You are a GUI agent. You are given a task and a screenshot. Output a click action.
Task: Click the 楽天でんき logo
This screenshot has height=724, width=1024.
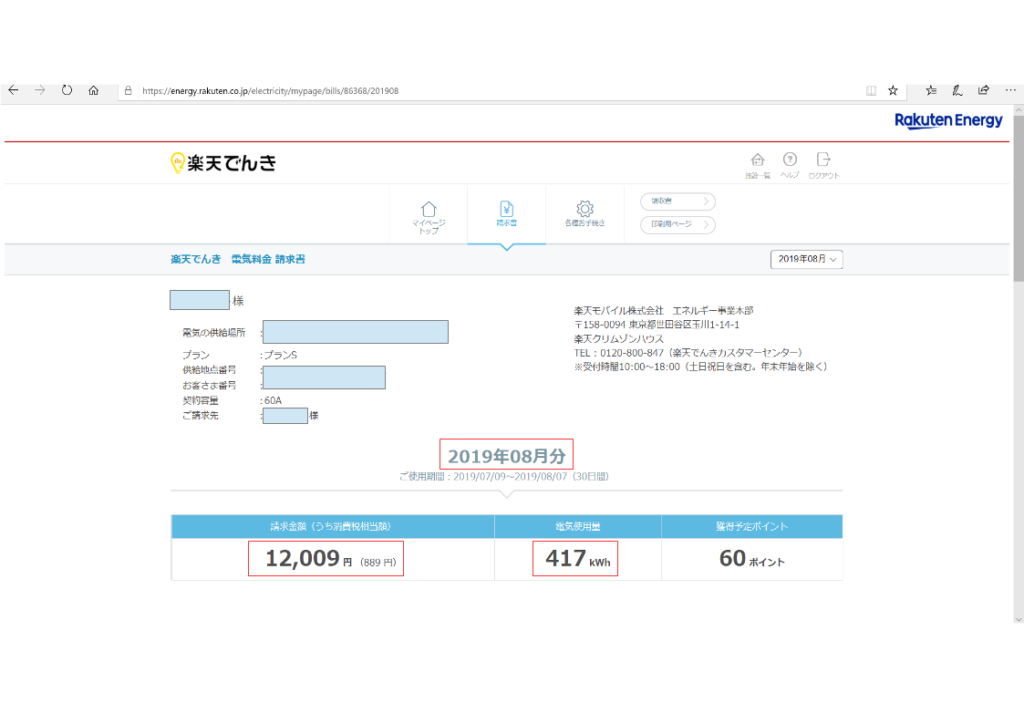point(223,162)
